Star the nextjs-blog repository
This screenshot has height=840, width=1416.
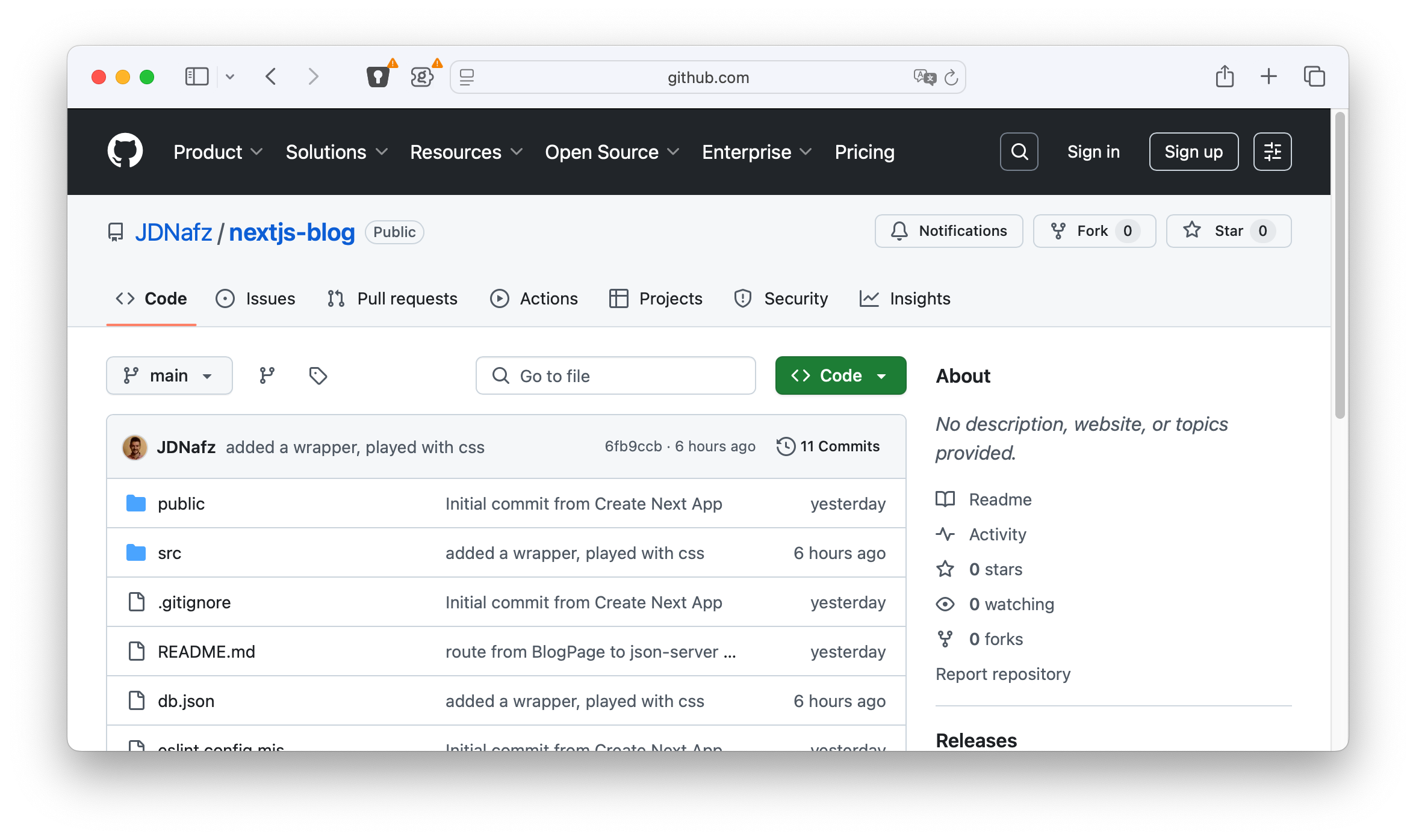(1228, 231)
